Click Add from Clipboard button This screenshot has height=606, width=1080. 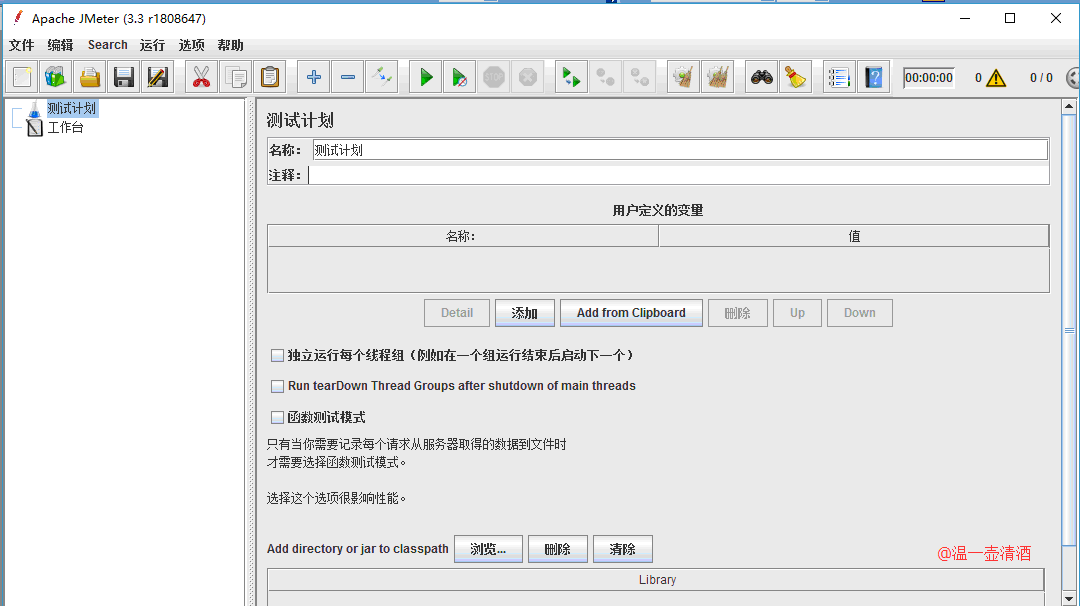click(x=632, y=313)
